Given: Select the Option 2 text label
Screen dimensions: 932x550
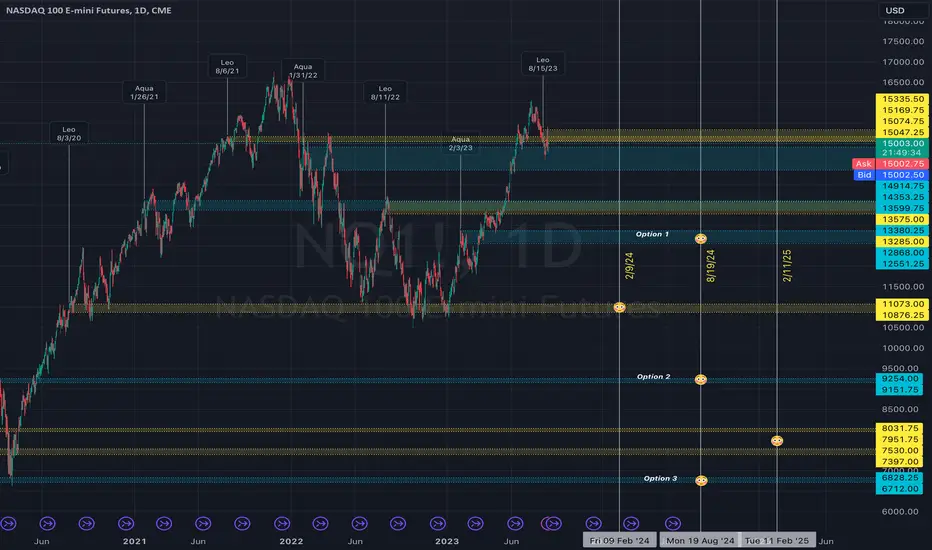Looking at the screenshot, I should [x=653, y=376].
